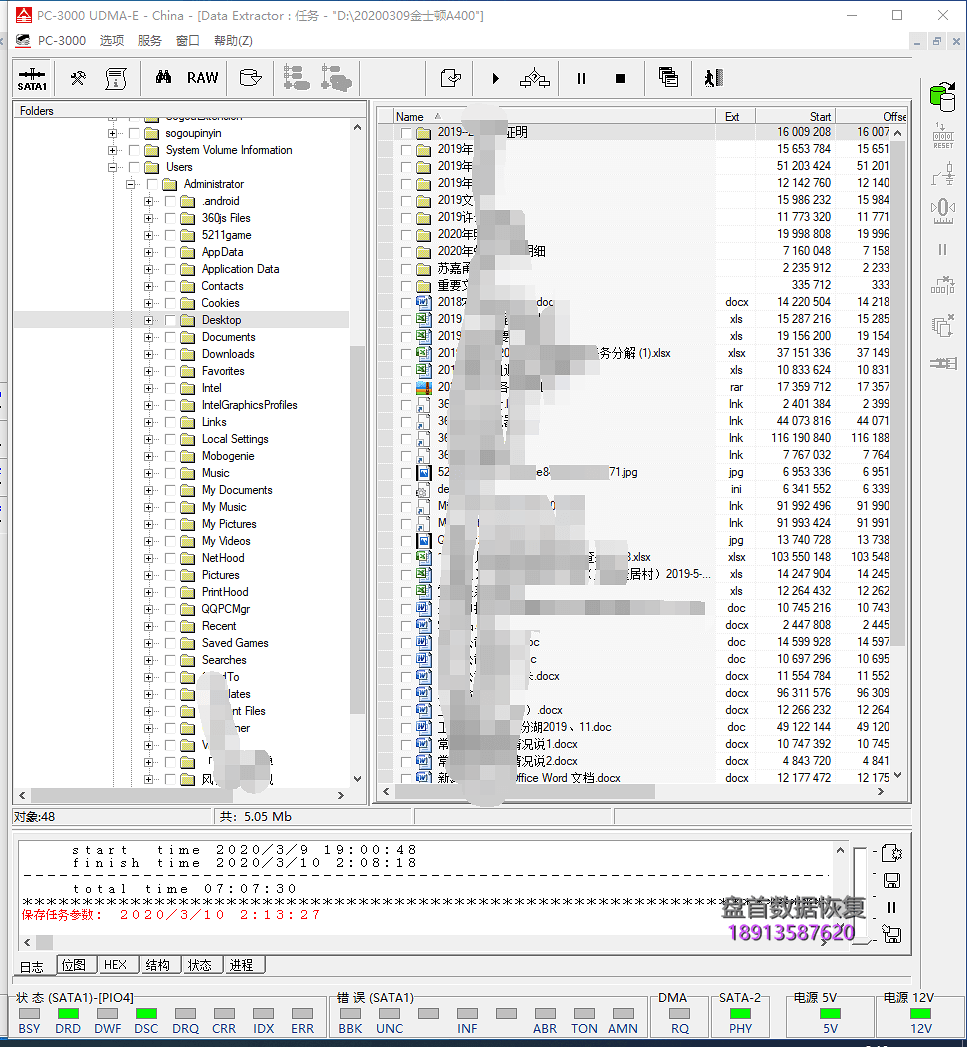
Task: Click the log settings icon with gear
Action: pos(892,853)
